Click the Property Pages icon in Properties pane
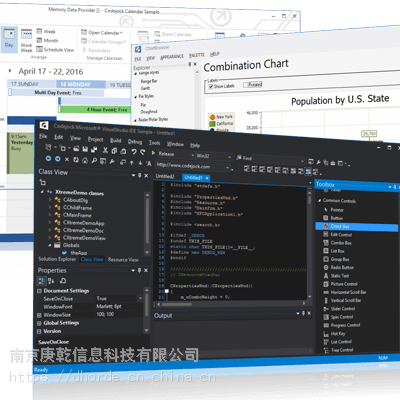The width and height of the screenshot is (400, 400). pyautogui.click(x=63, y=281)
